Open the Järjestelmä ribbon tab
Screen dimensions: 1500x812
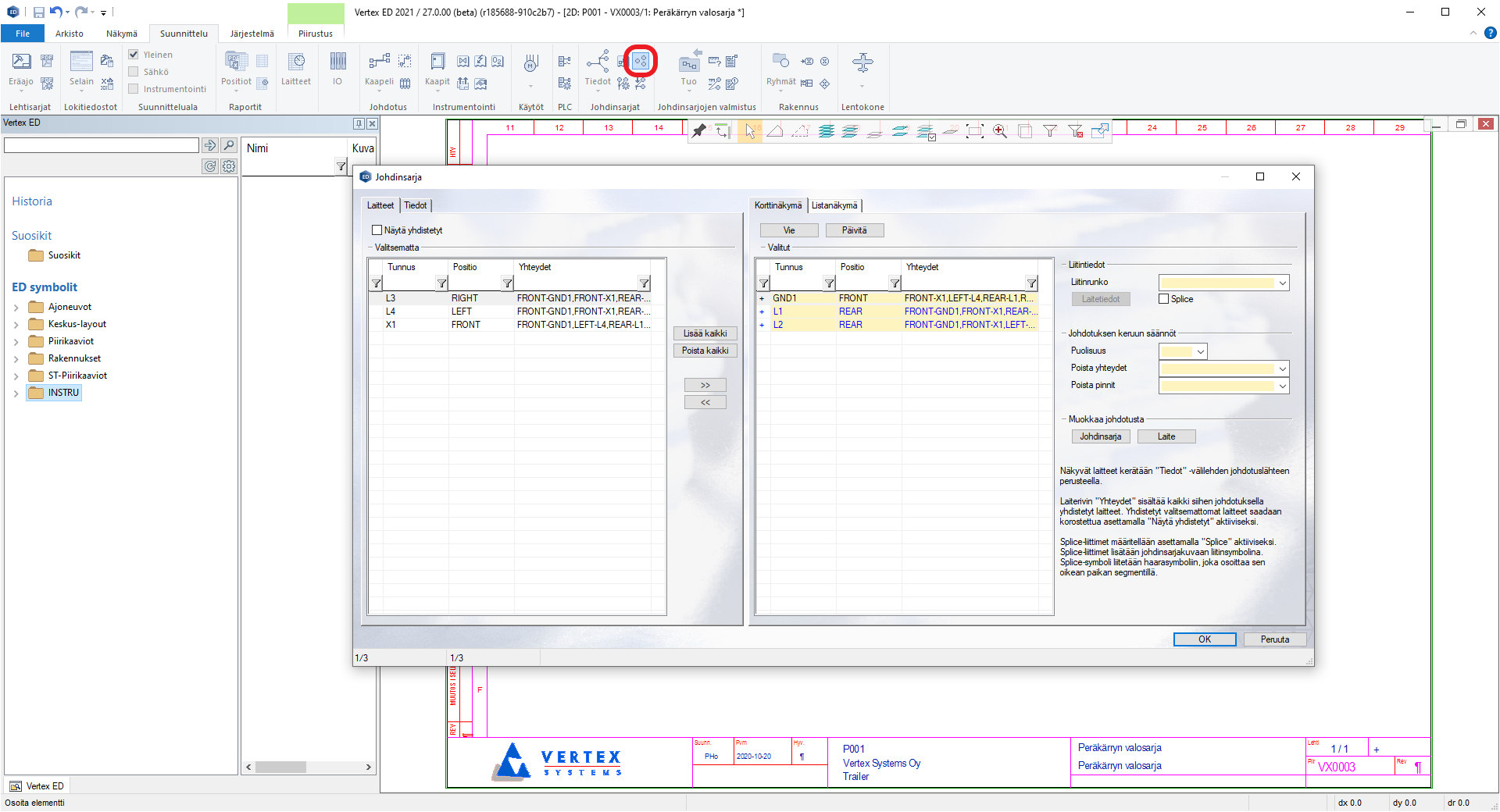point(252,34)
